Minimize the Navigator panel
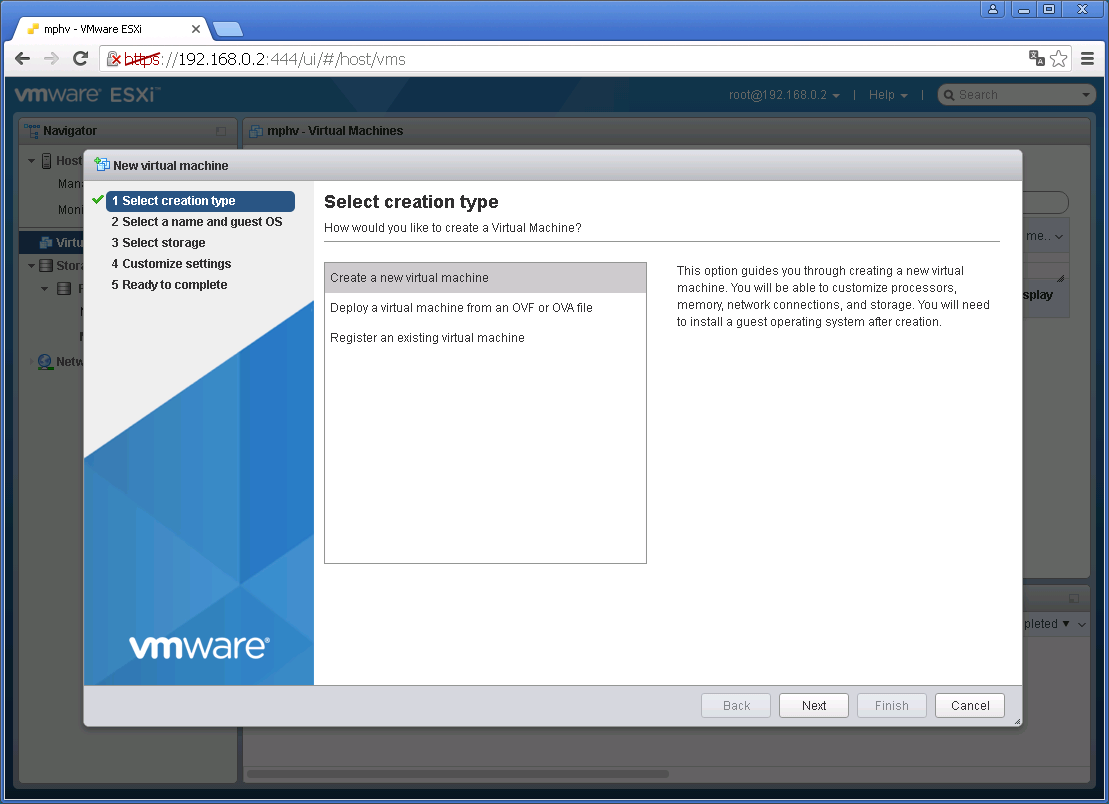This screenshot has height=804, width=1109. 221,132
